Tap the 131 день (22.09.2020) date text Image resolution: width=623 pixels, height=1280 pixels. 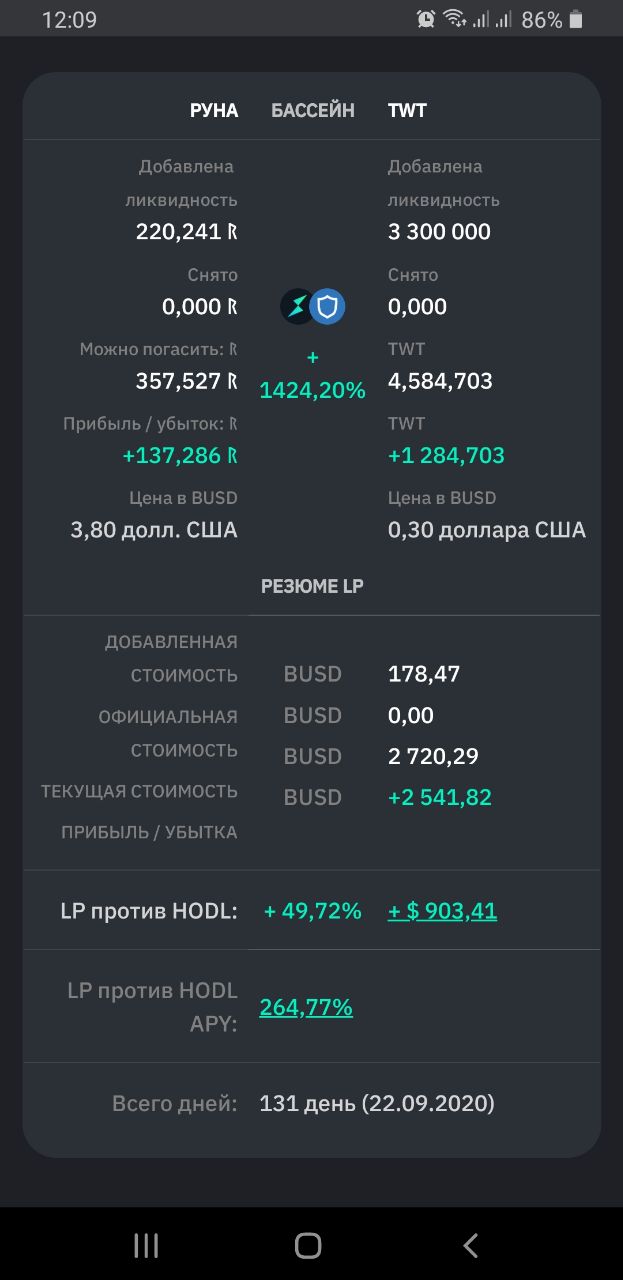point(377,1104)
